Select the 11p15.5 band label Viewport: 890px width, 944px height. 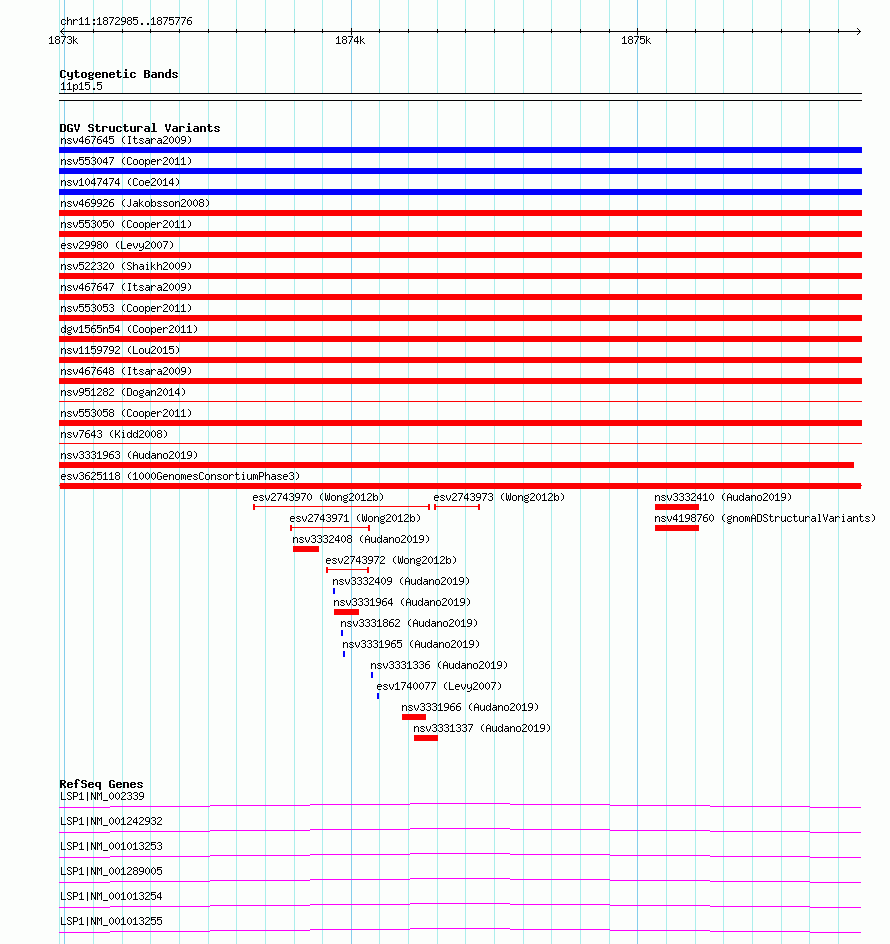pos(81,86)
